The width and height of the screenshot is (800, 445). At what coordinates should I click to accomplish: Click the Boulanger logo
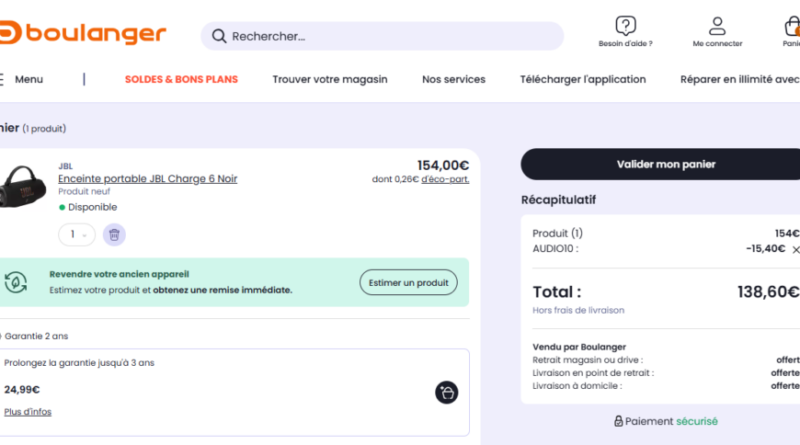85,33
